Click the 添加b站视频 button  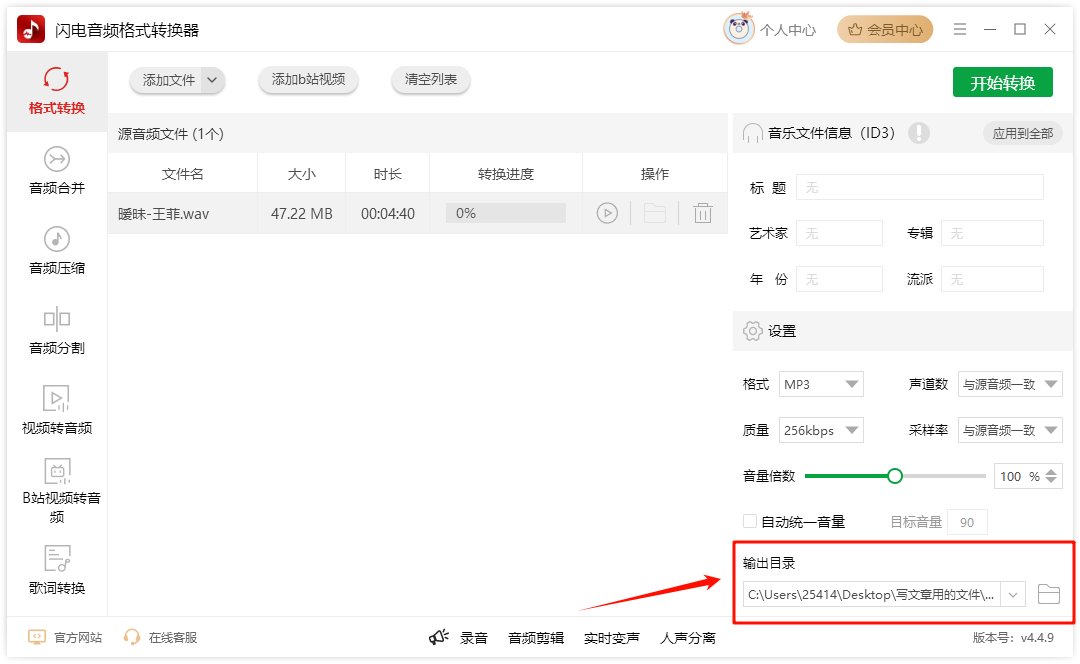pos(309,80)
